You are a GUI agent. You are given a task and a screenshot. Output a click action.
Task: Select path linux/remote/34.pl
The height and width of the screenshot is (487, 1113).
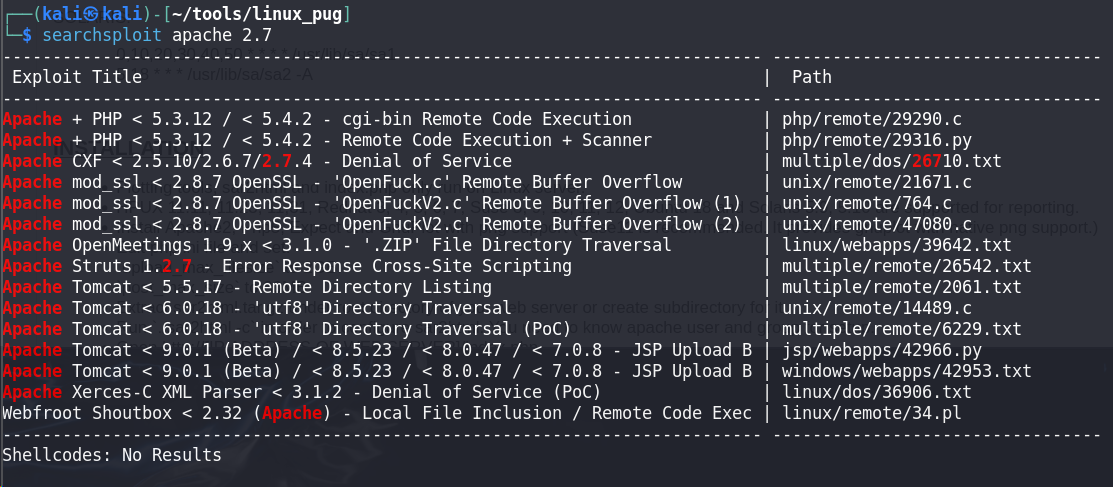872,413
